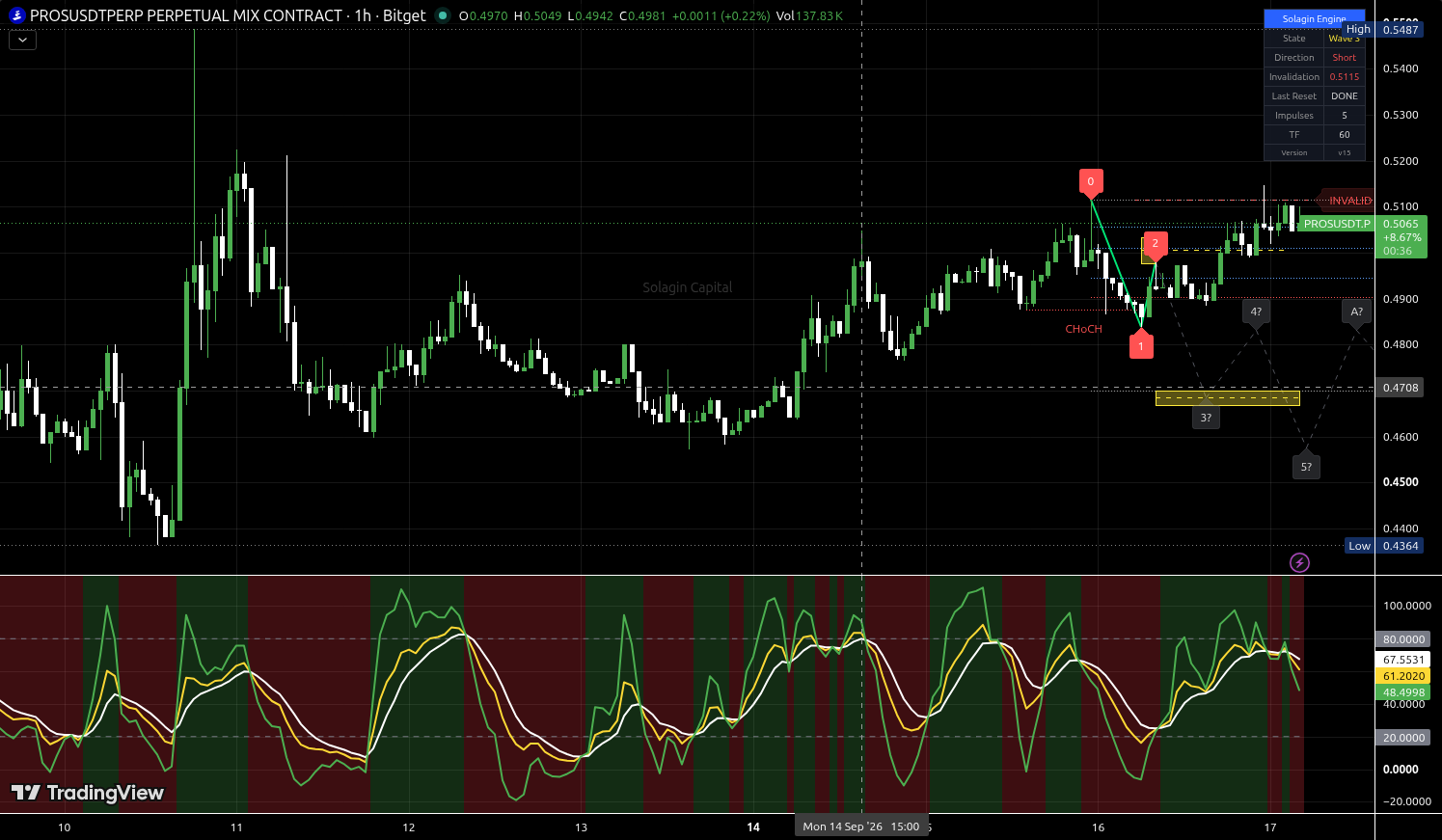Click the red INVALID level label
The height and width of the screenshot is (840, 1442).
click(x=1346, y=201)
